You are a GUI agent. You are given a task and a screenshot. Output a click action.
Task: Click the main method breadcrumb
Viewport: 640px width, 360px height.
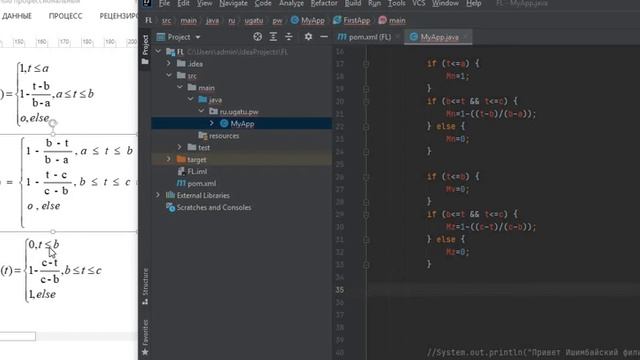pos(392,20)
